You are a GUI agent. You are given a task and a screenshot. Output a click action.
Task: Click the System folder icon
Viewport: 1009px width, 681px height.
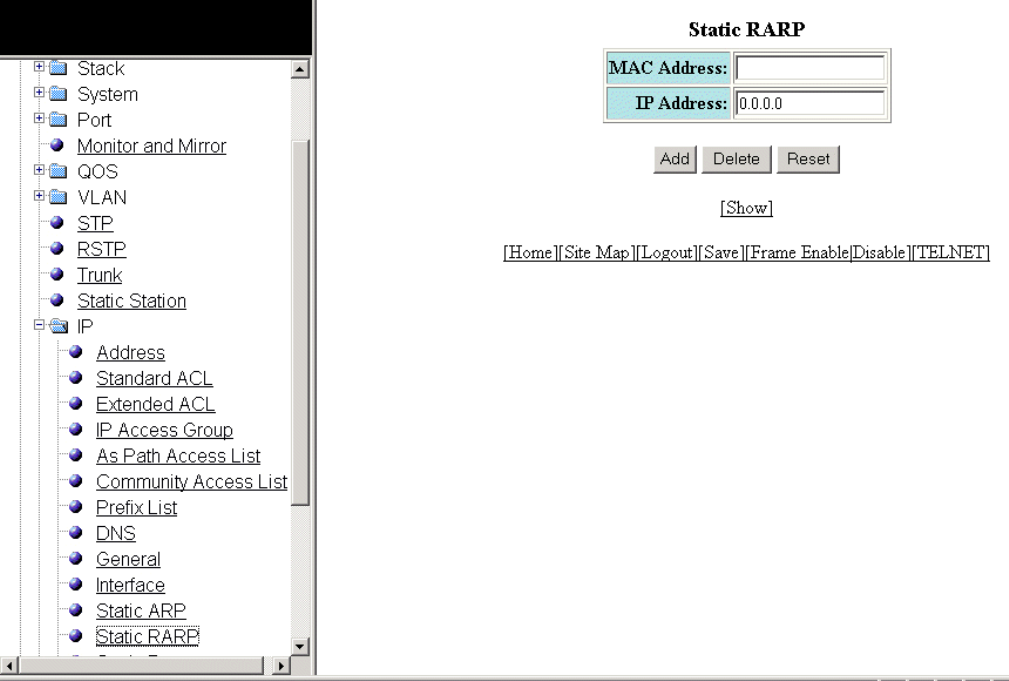[x=58, y=93]
